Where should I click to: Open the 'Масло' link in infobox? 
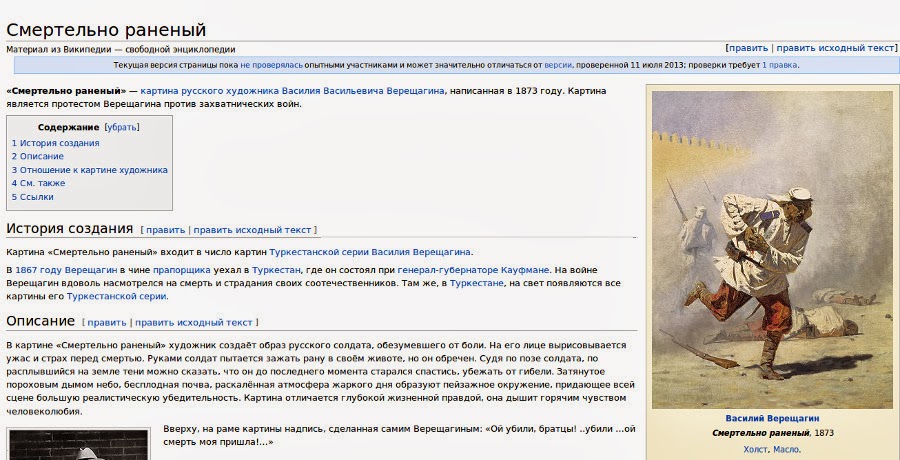787,450
